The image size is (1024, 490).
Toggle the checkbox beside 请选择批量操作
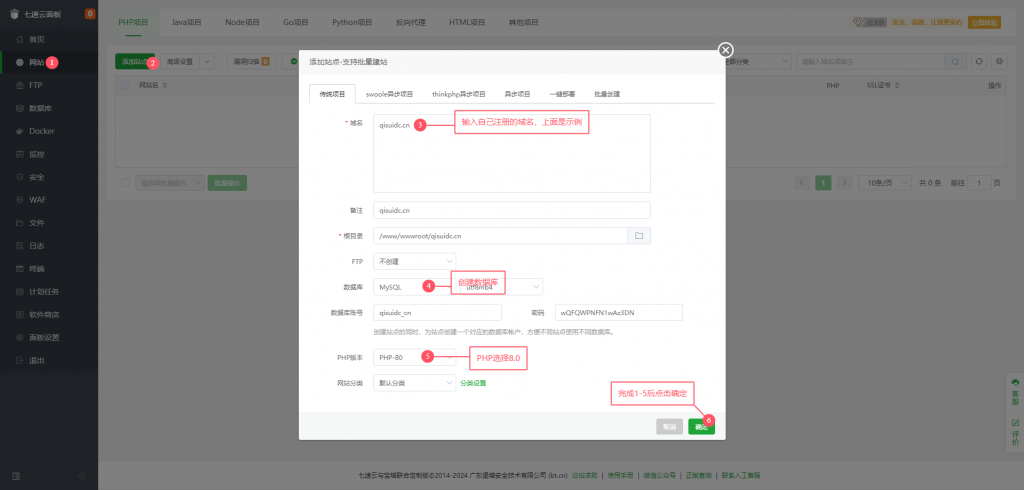(x=125, y=183)
